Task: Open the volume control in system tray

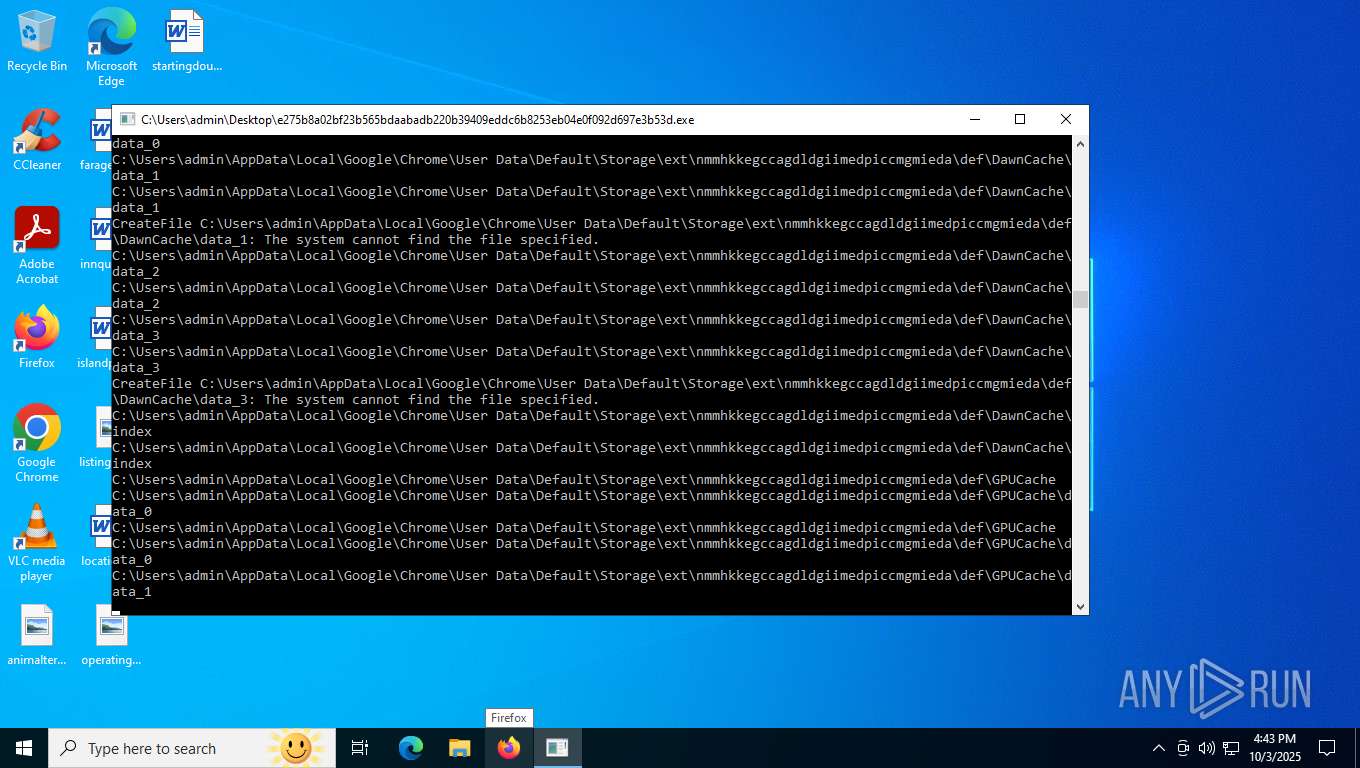Action: (1207, 748)
